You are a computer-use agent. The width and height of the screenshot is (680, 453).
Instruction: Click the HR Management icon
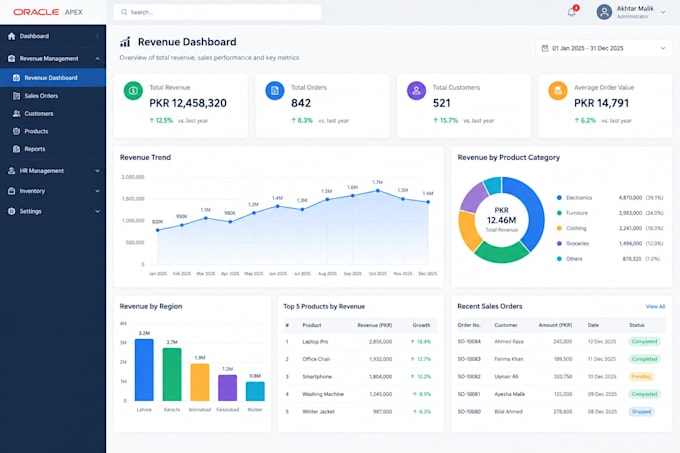(x=12, y=171)
